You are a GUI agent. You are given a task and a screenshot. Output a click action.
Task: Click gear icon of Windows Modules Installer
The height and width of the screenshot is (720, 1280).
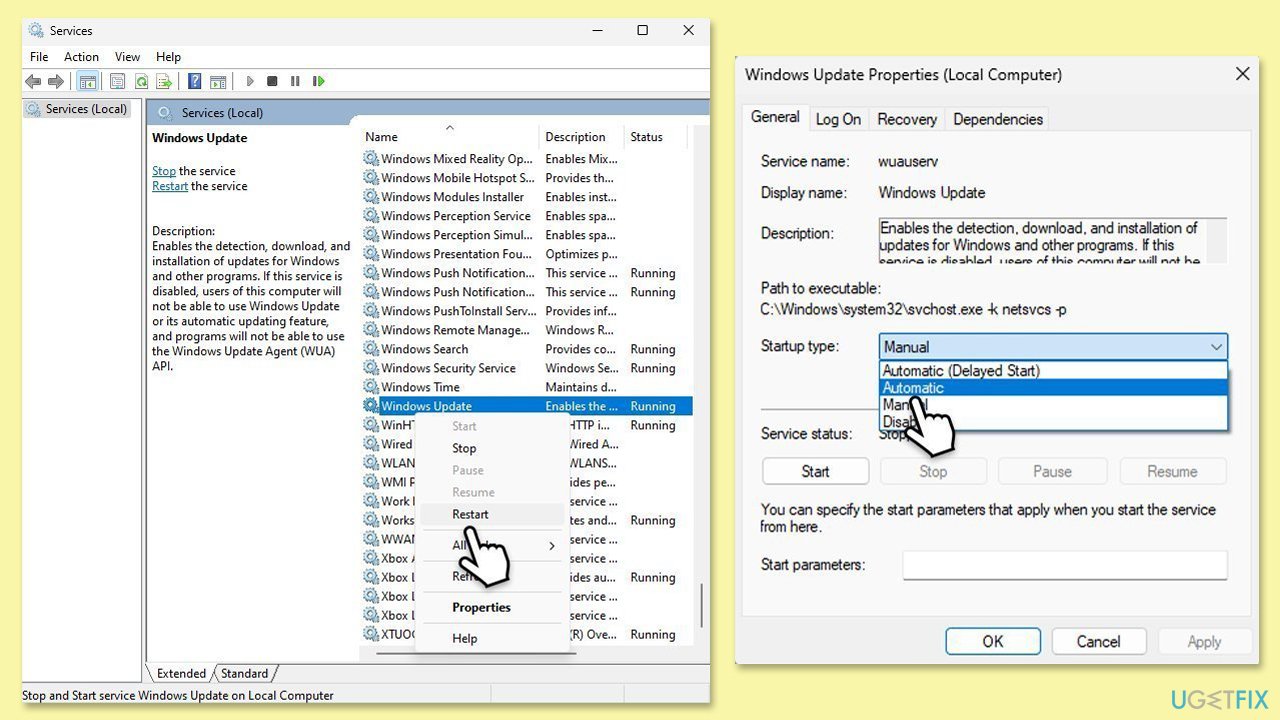point(371,197)
